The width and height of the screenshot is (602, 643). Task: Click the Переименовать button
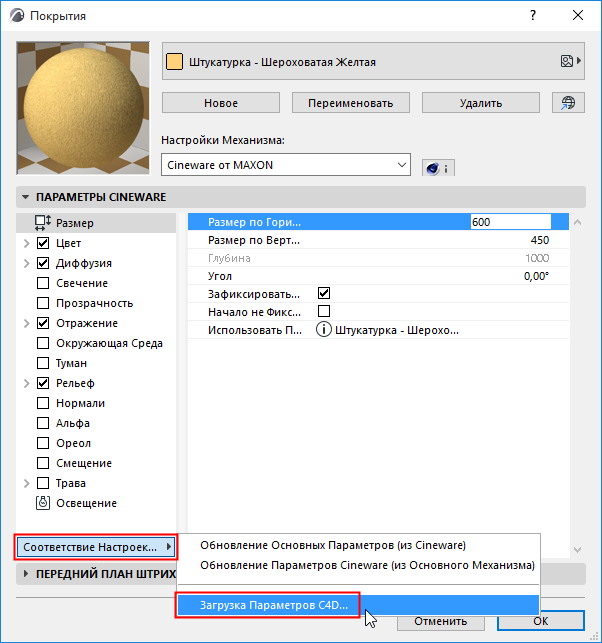click(351, 103)
